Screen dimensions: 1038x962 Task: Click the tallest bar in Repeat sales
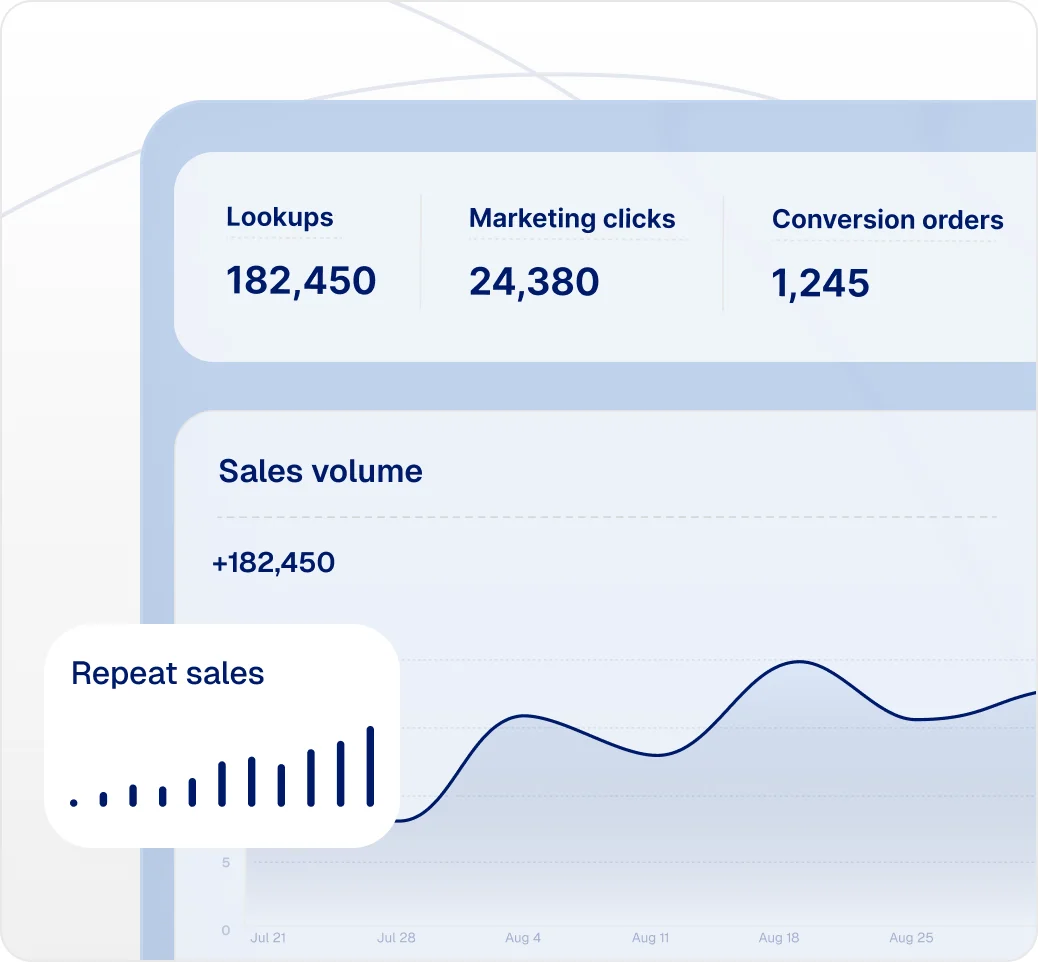[370, 766]
